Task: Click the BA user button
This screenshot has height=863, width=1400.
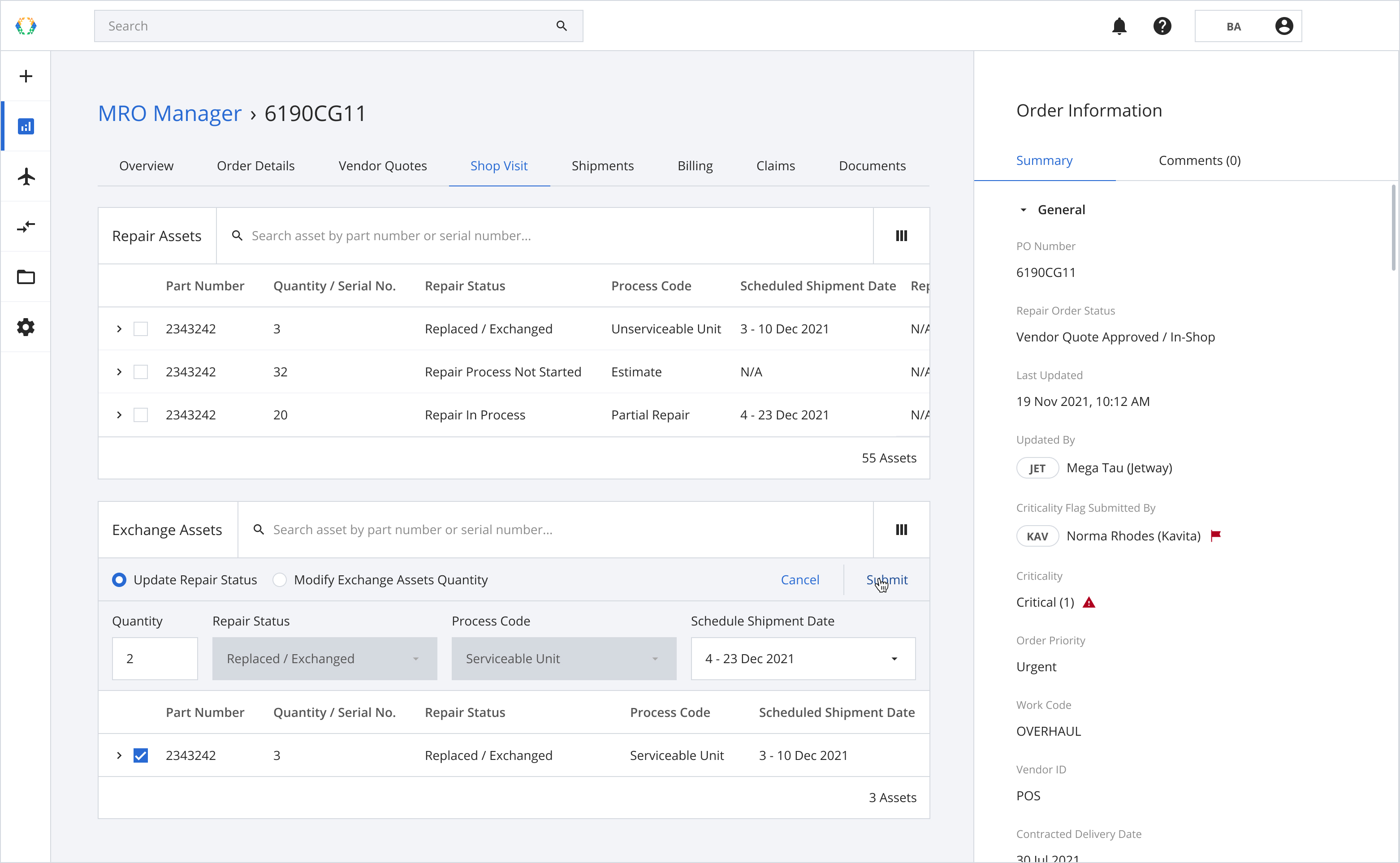Action: pos(1248,26)
